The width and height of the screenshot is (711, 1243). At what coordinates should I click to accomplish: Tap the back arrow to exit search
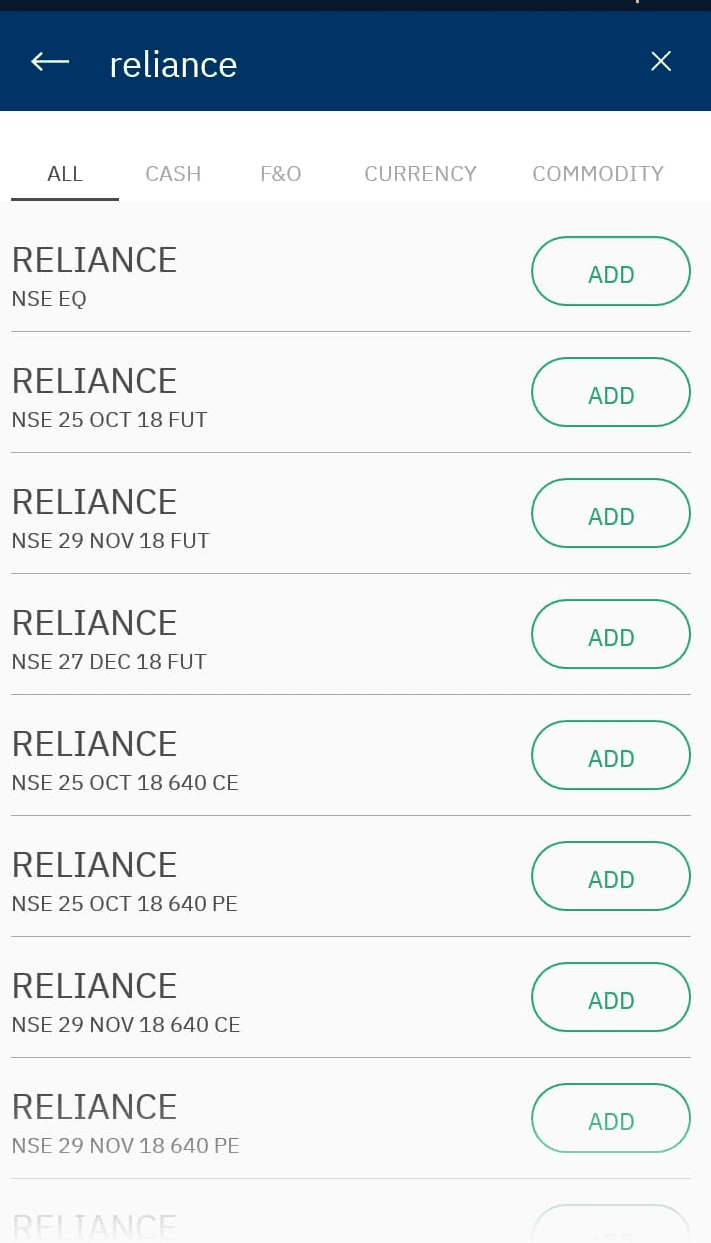tap(48, 61)
